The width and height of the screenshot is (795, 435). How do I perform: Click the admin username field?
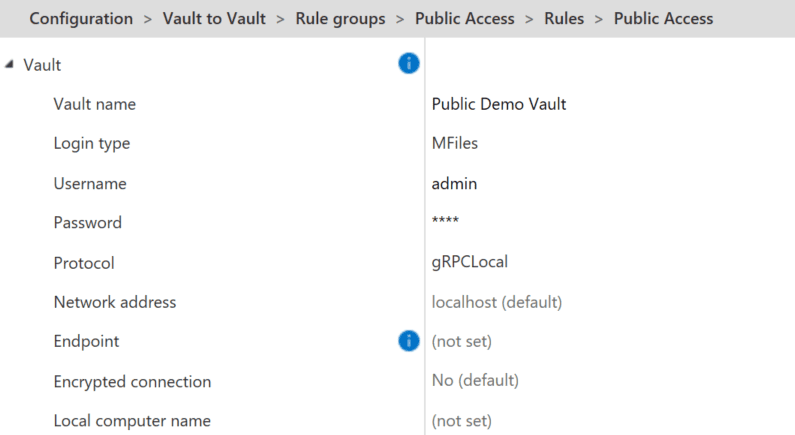point(454,183)
